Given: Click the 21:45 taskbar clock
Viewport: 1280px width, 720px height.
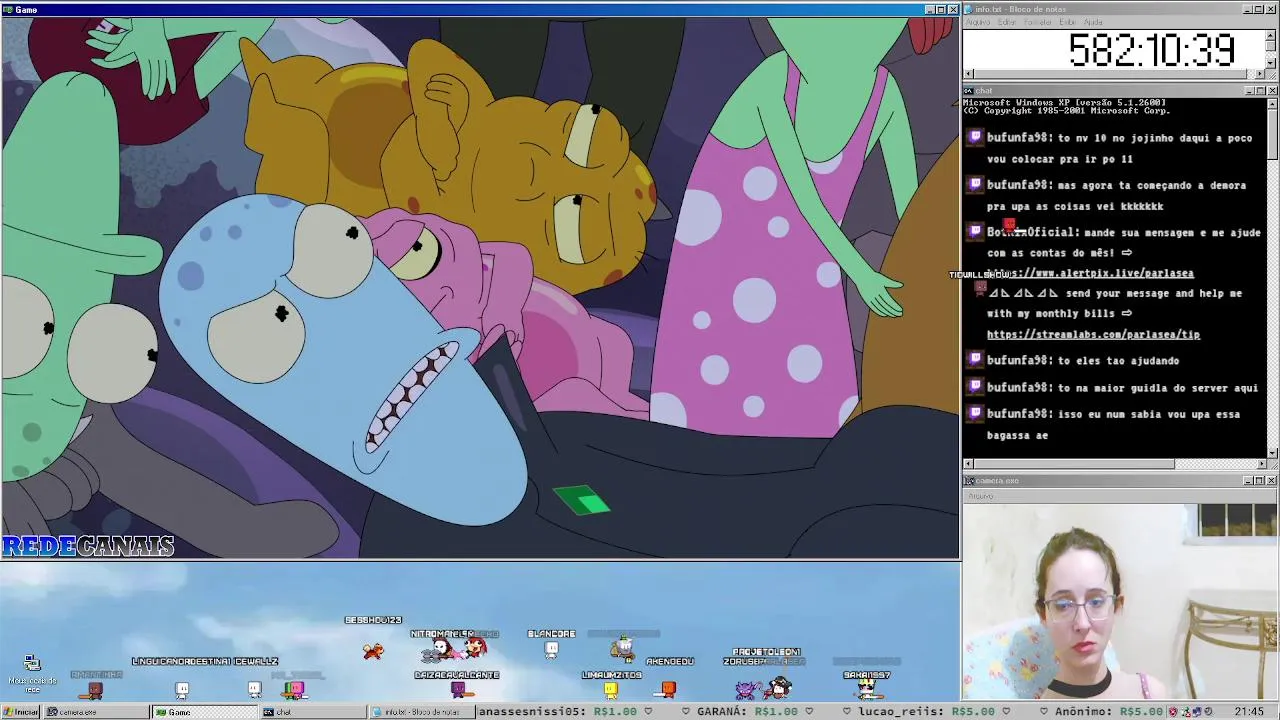Looking at the screenshot, I should pos(1248,712).
